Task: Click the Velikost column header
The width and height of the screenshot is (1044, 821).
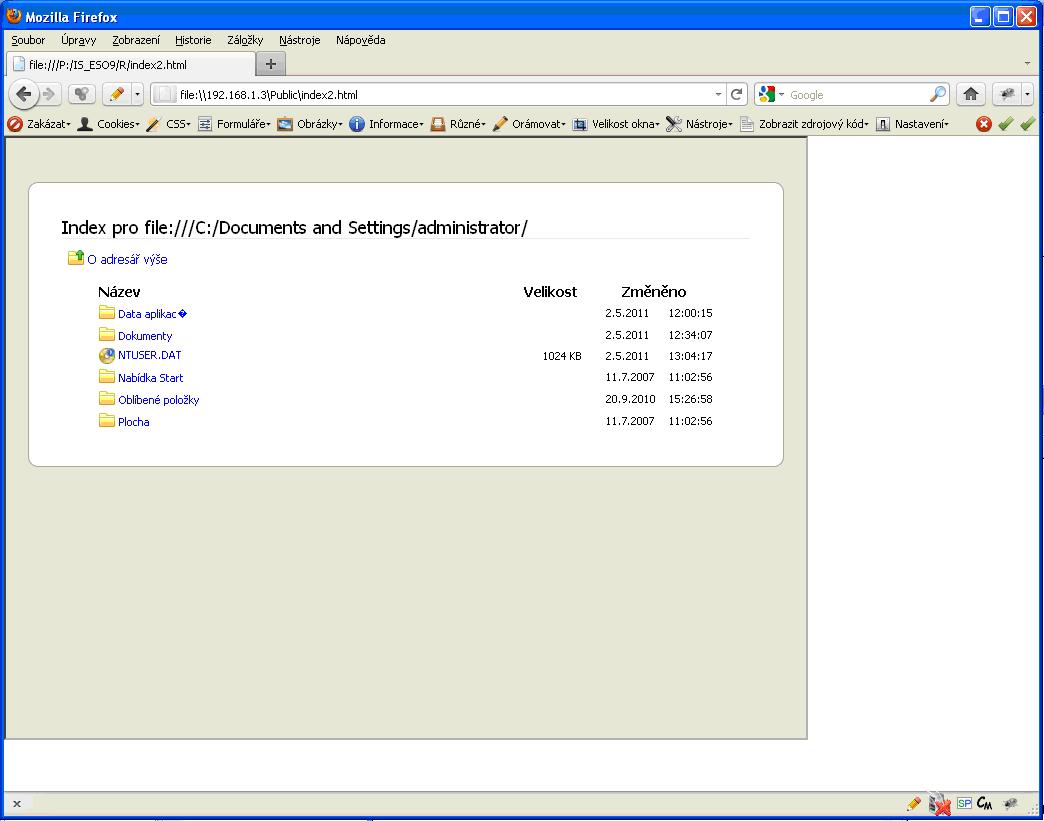Action: click(x=550, y=292)
